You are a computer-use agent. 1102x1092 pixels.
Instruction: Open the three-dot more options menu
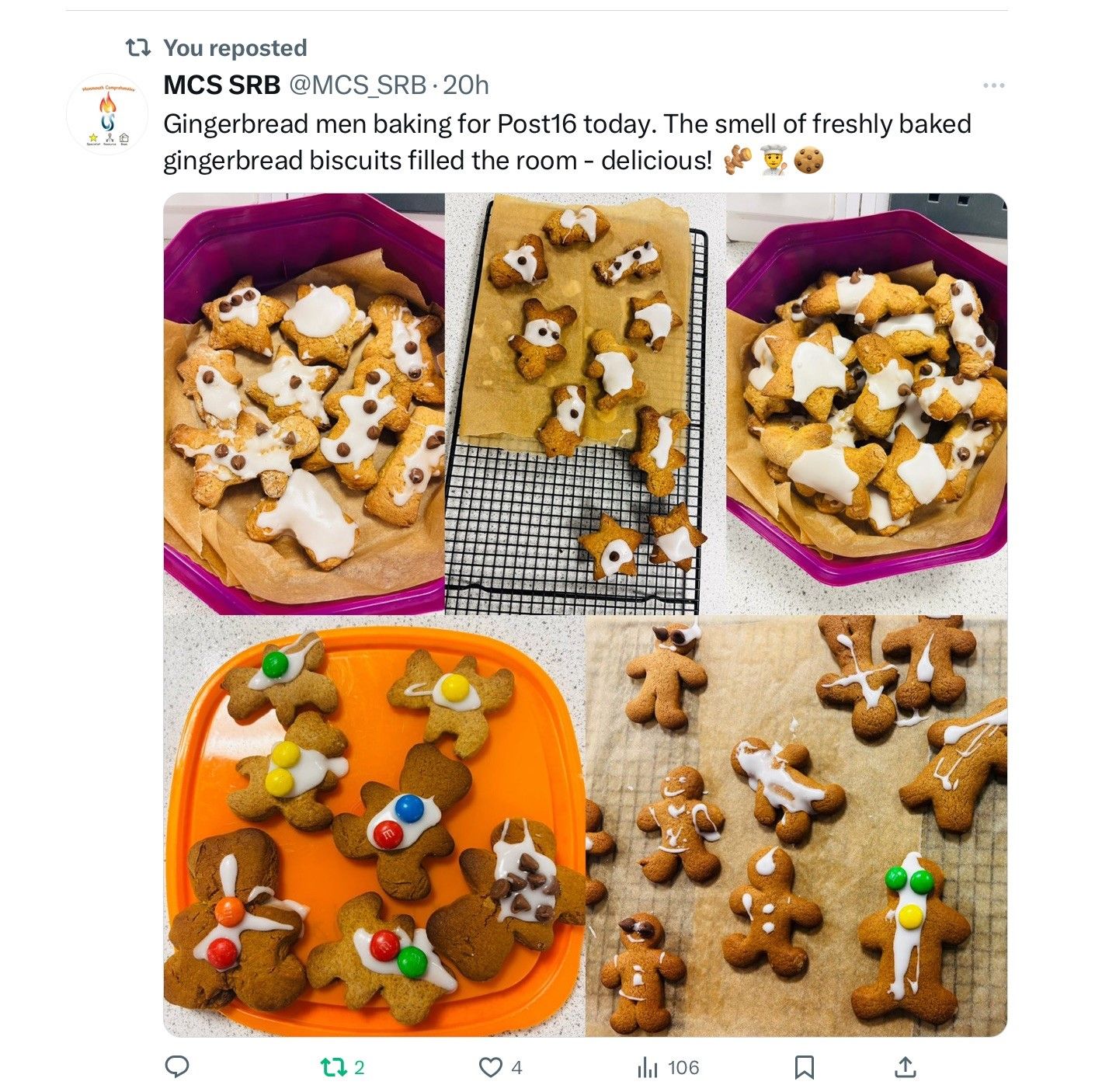(x=993, y=85)
